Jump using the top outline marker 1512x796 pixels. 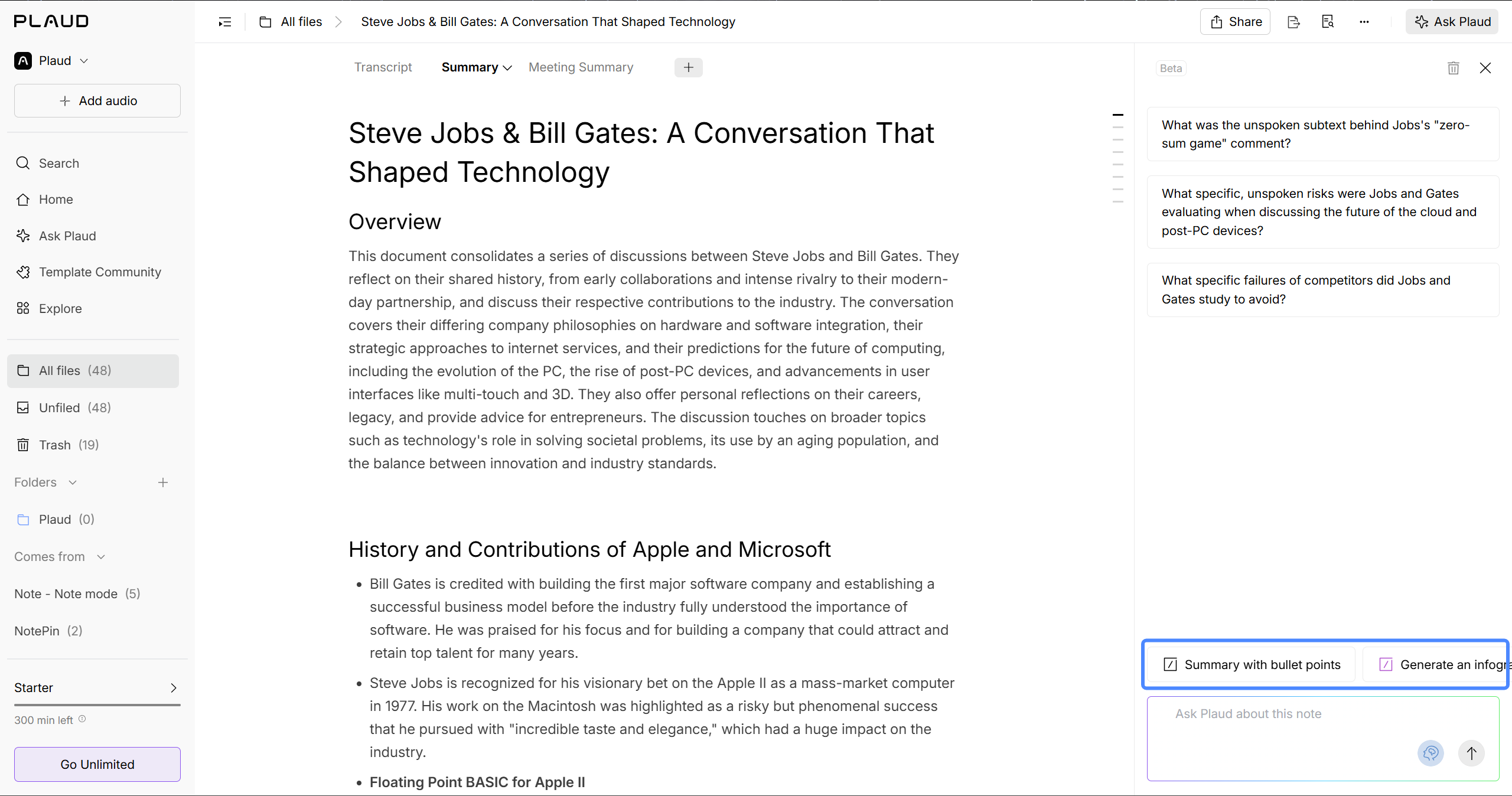[x=1118, y=115]
